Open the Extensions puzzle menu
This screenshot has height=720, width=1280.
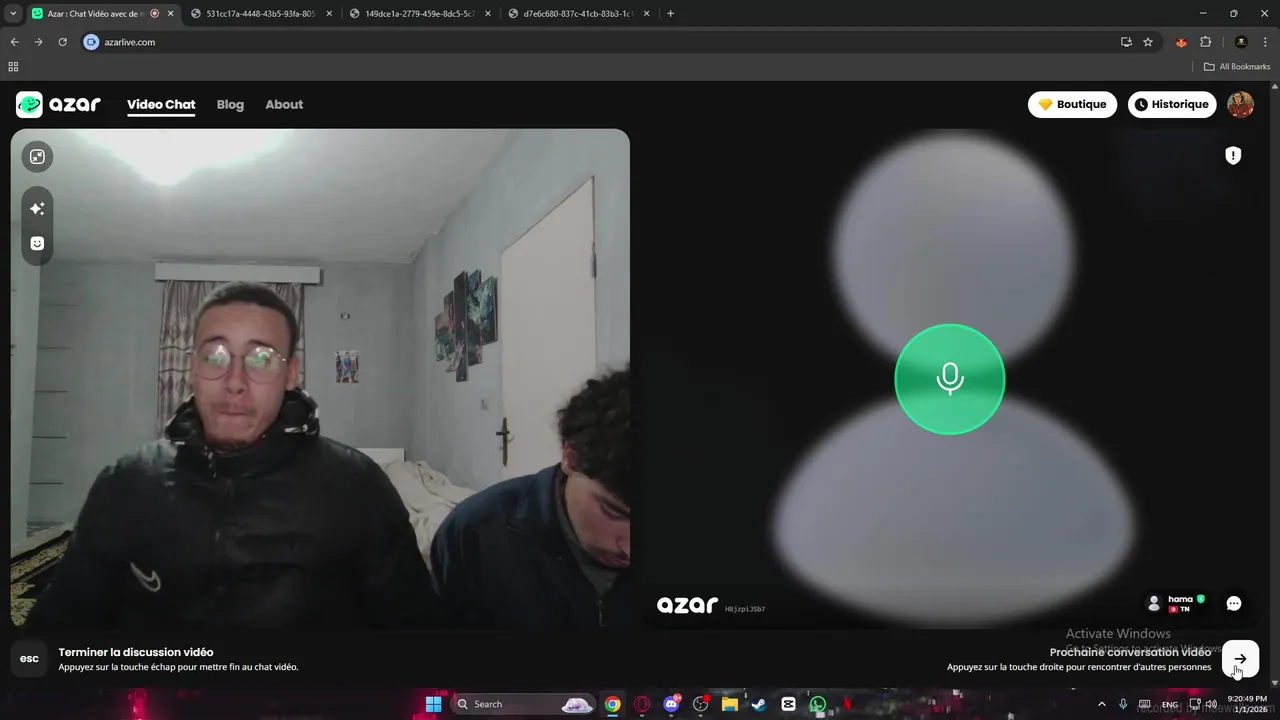(1205, 42)
